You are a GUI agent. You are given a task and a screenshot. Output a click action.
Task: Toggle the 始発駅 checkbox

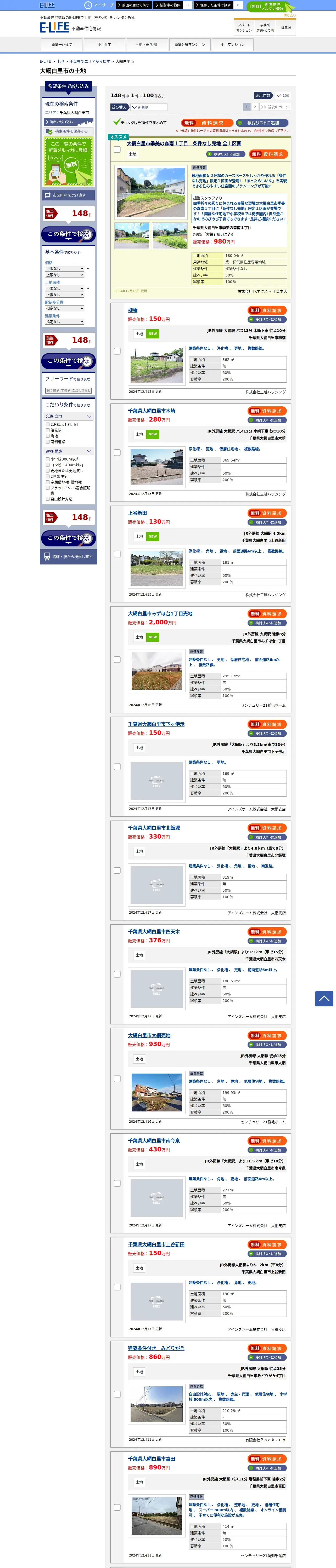48,430
